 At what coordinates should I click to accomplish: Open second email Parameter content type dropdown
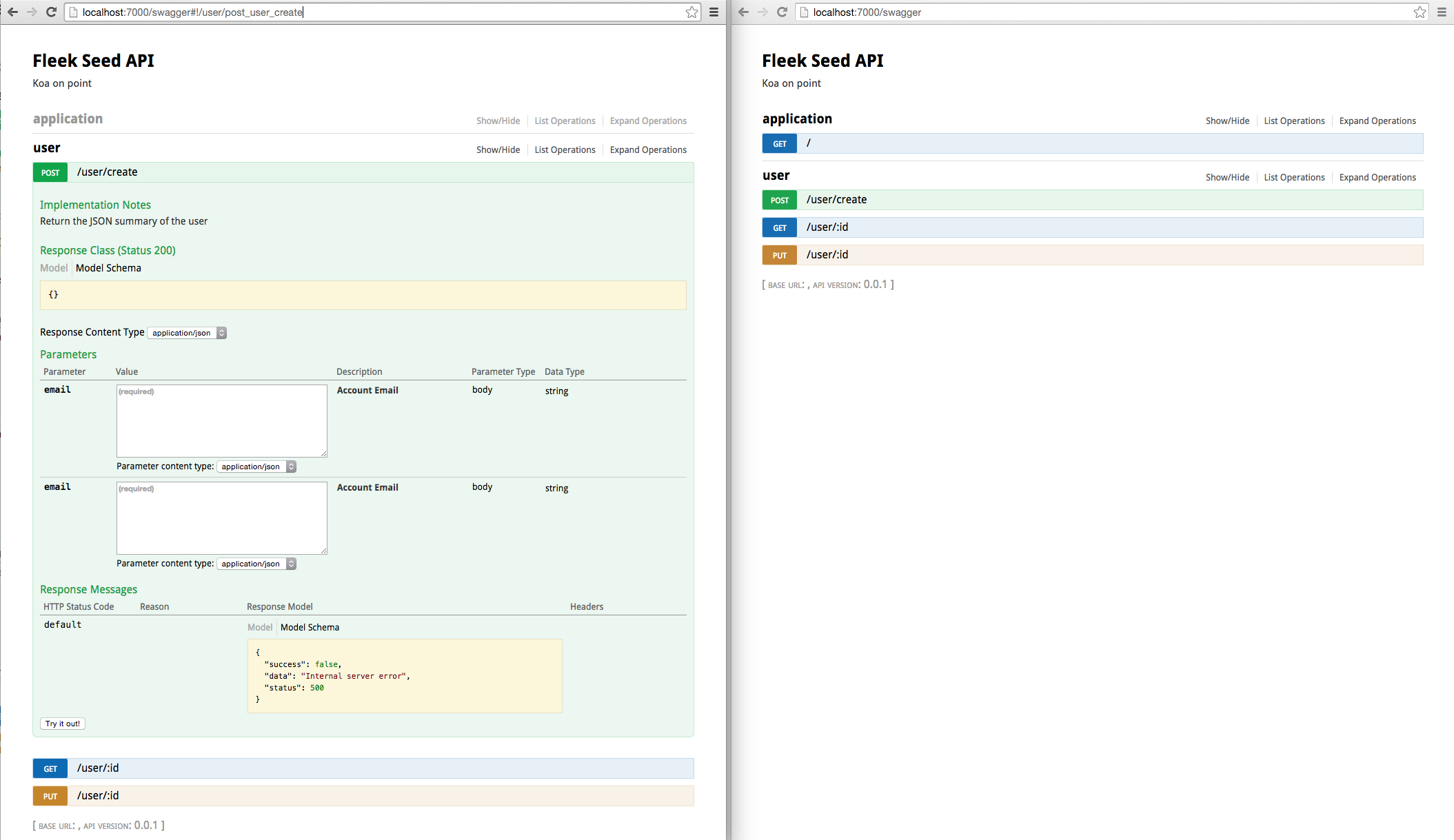pos(256,564)
